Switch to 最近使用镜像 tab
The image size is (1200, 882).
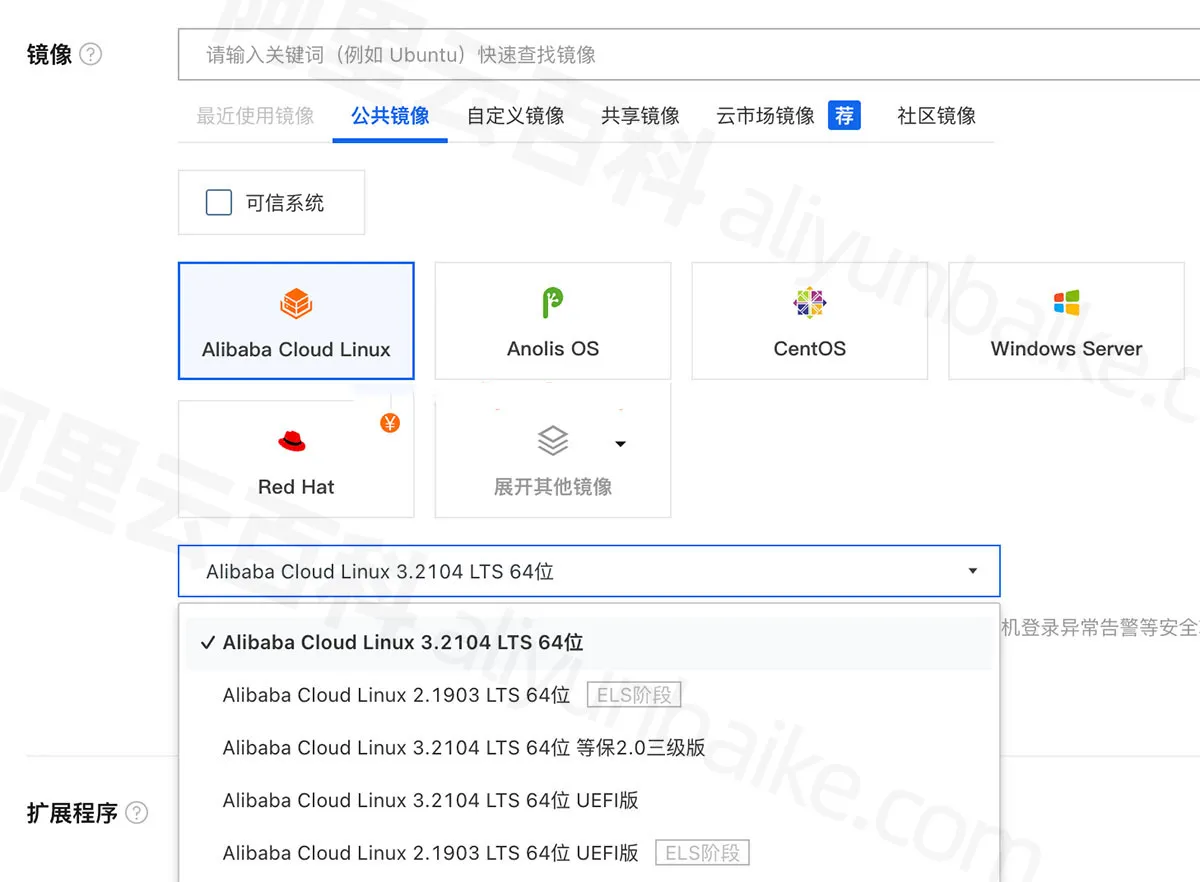255,116
